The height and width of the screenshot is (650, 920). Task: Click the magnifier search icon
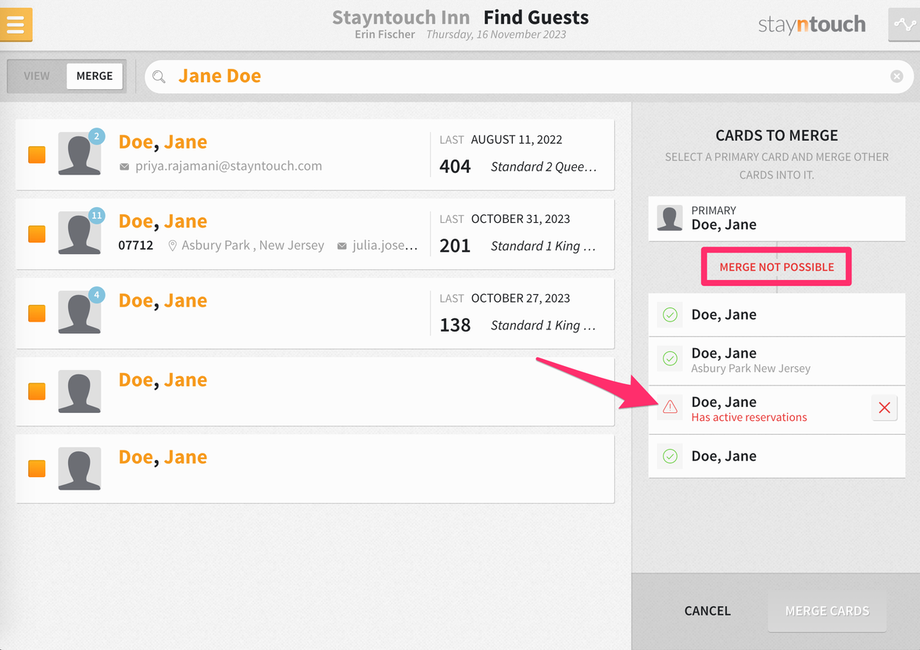(158, 76)
